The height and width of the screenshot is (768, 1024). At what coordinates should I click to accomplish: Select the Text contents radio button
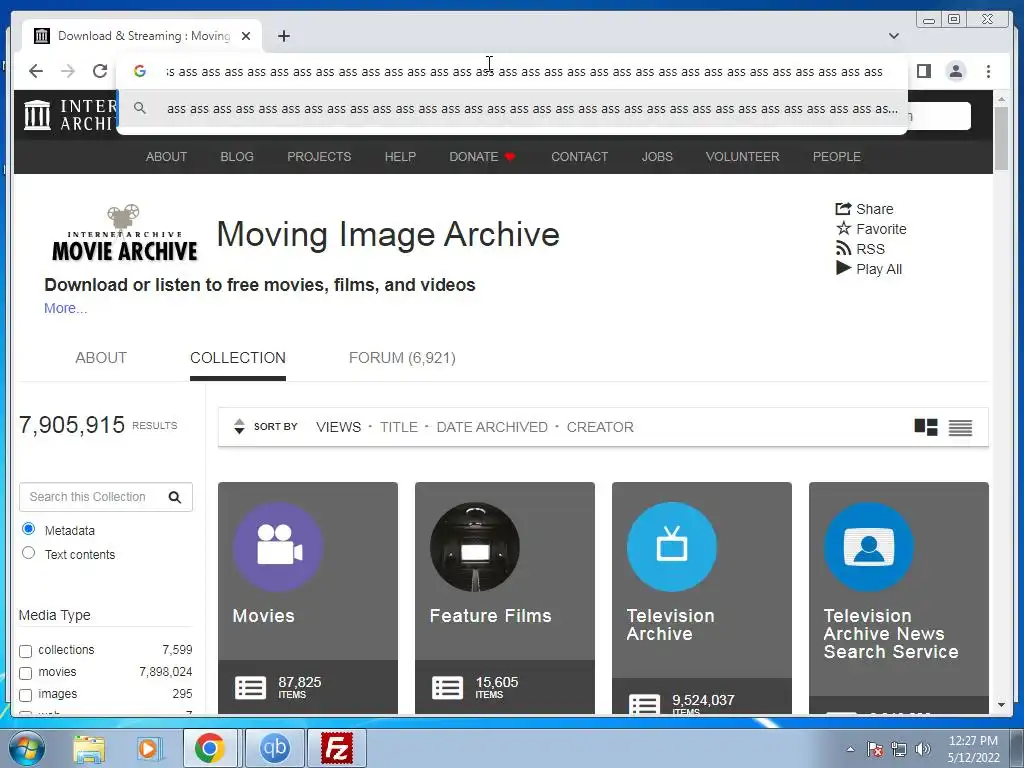[28, 552]
